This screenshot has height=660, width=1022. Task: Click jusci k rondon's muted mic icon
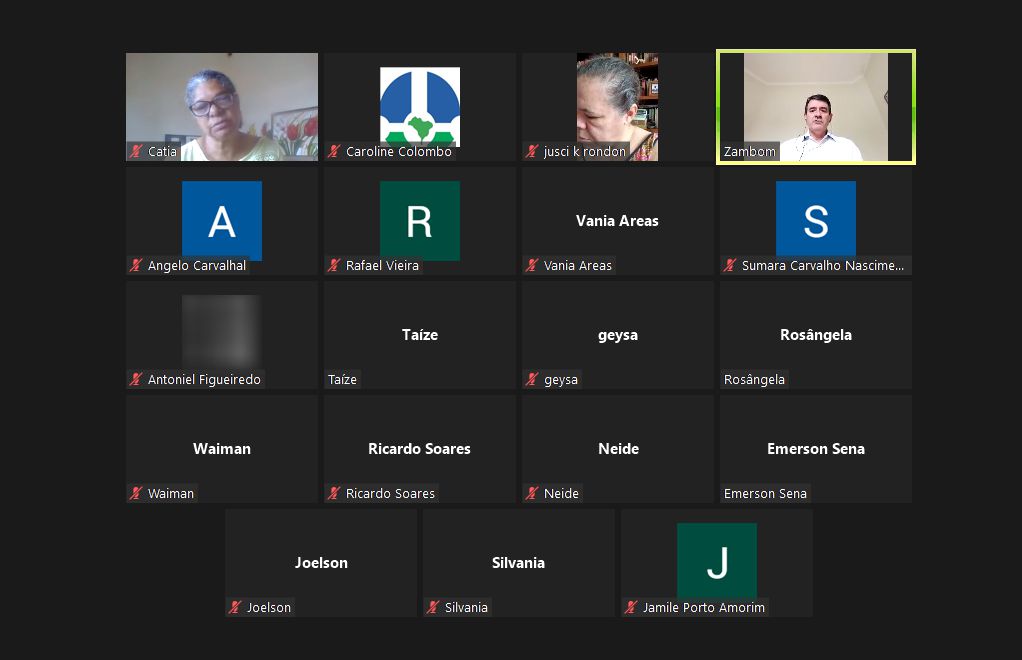tap(533, 152)
